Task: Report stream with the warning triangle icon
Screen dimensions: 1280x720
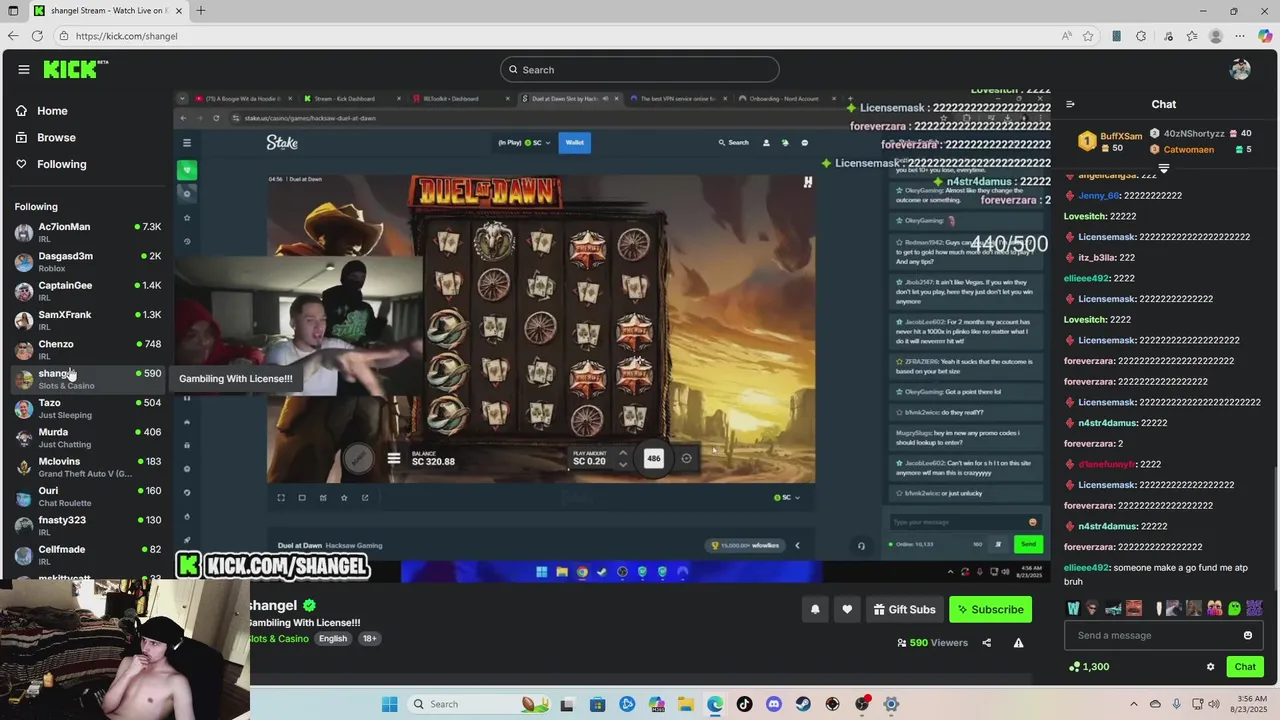Action: click(1018, 643)
